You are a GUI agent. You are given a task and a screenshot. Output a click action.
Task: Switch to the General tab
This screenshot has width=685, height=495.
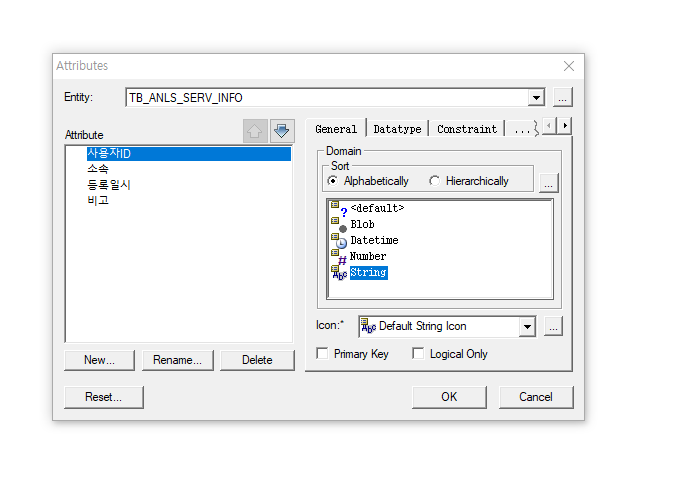336,129
